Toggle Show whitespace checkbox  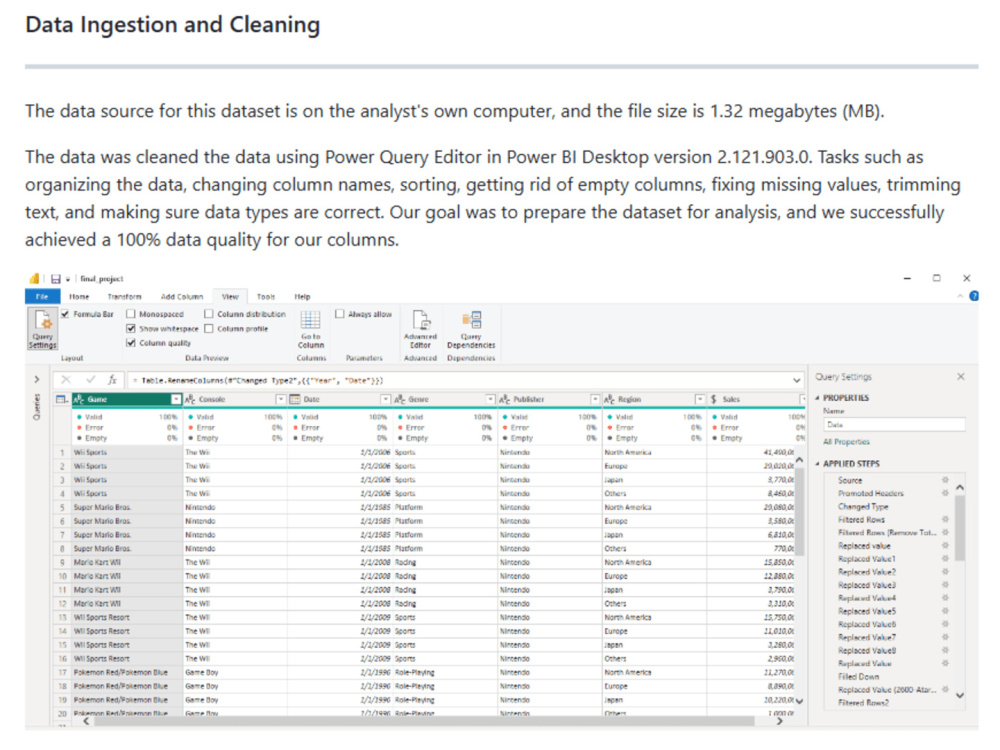point(131,328)
